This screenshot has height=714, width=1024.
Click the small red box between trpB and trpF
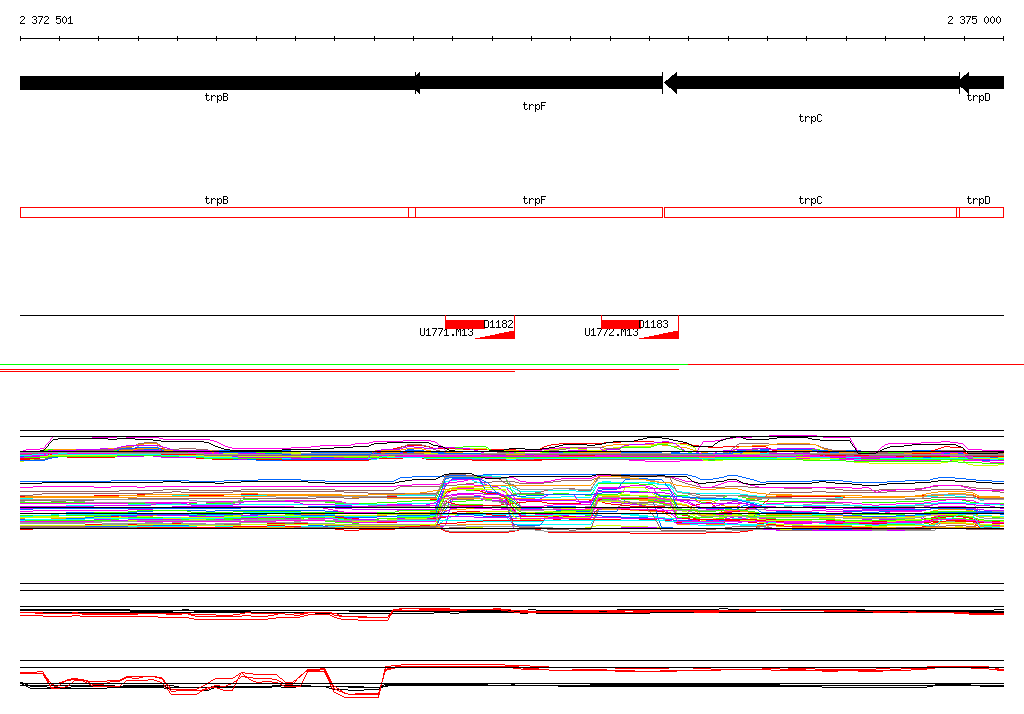pyautogui.click(x=412, y=212)
